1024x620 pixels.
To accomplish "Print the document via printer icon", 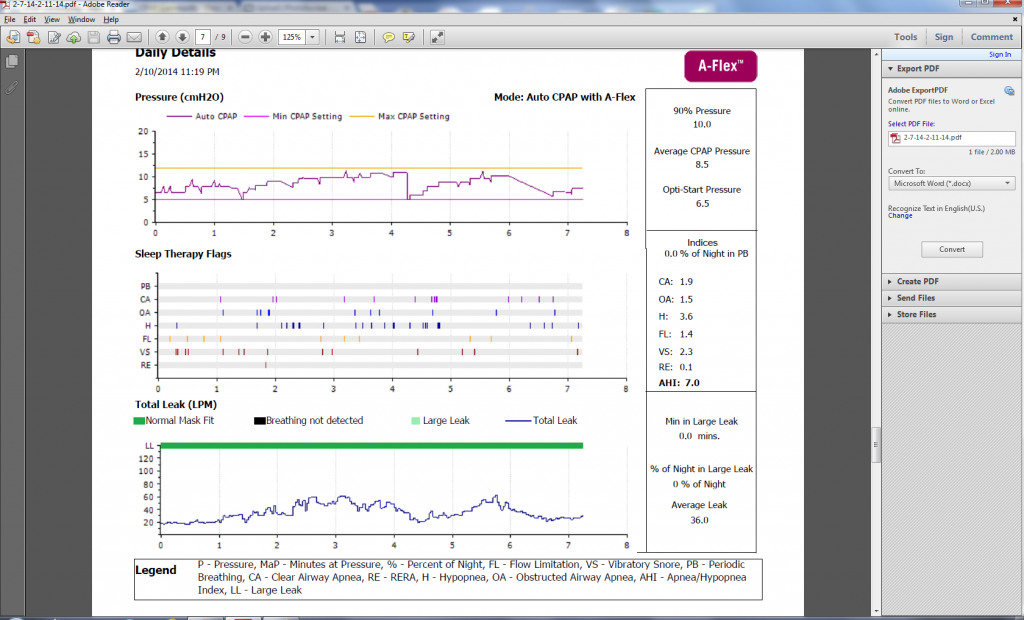I will (114, 37).
